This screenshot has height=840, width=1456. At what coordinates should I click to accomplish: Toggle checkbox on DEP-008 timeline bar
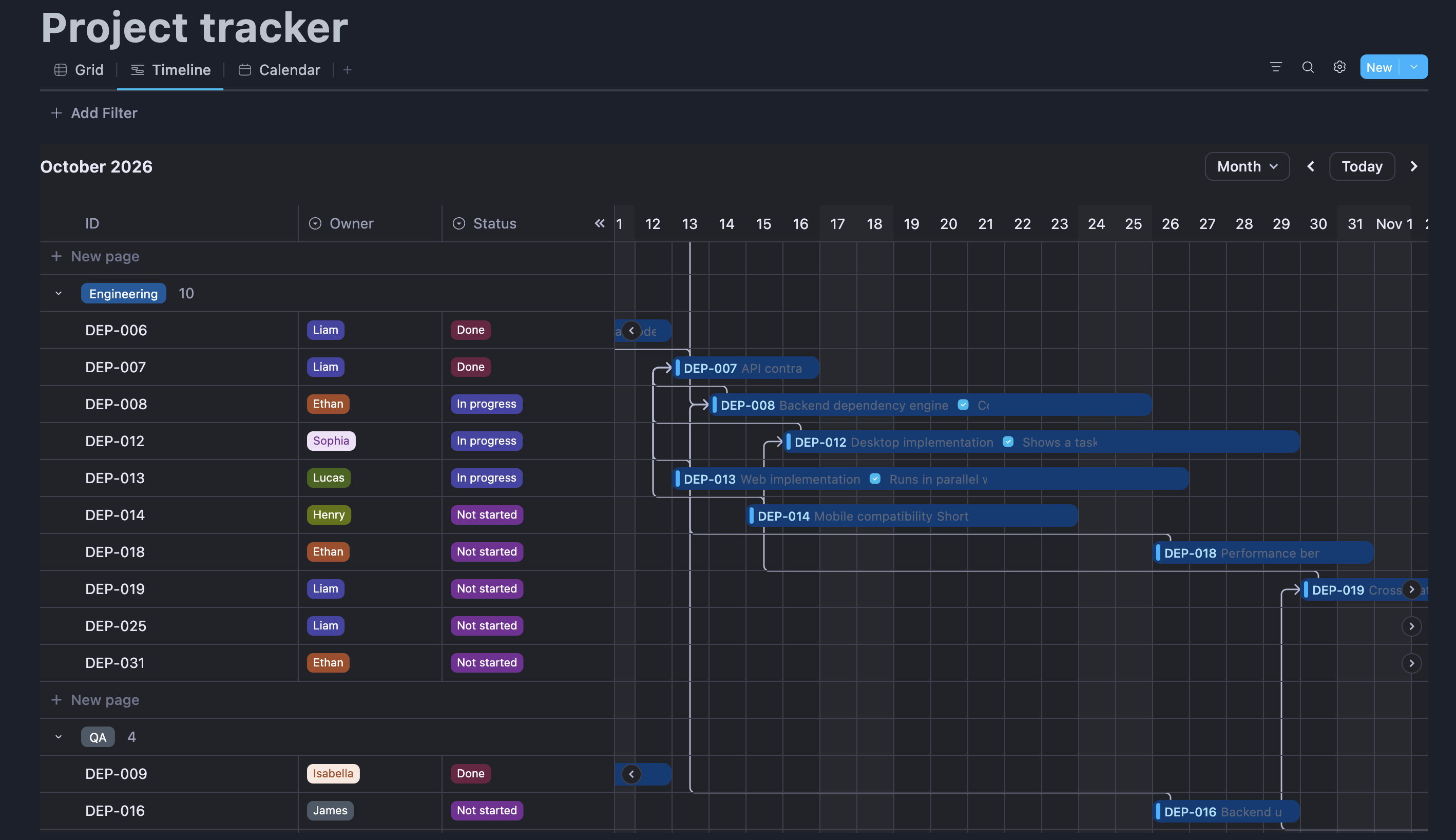tap(963, 405)
